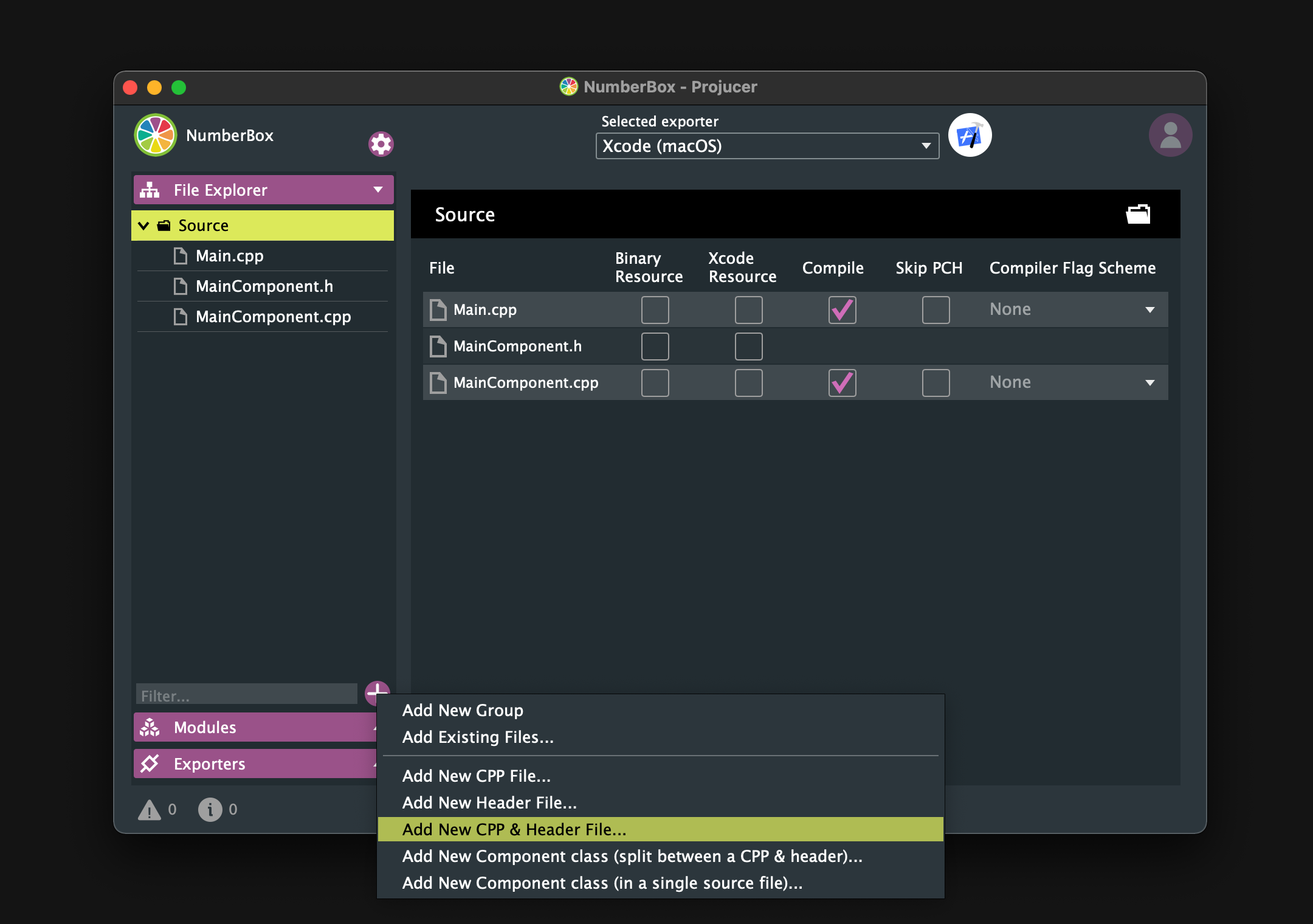Image resolution: width=1313 pixels, height=924 pixels.
Task: Toggle Xcode Resource for MainComponent.h
Action: click(749, 346)
